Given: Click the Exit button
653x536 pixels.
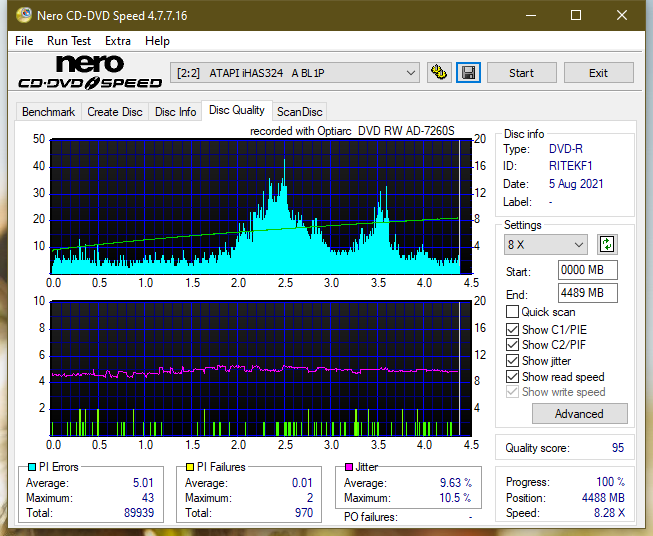Looking at the screenshot, I should coord(598,73).
